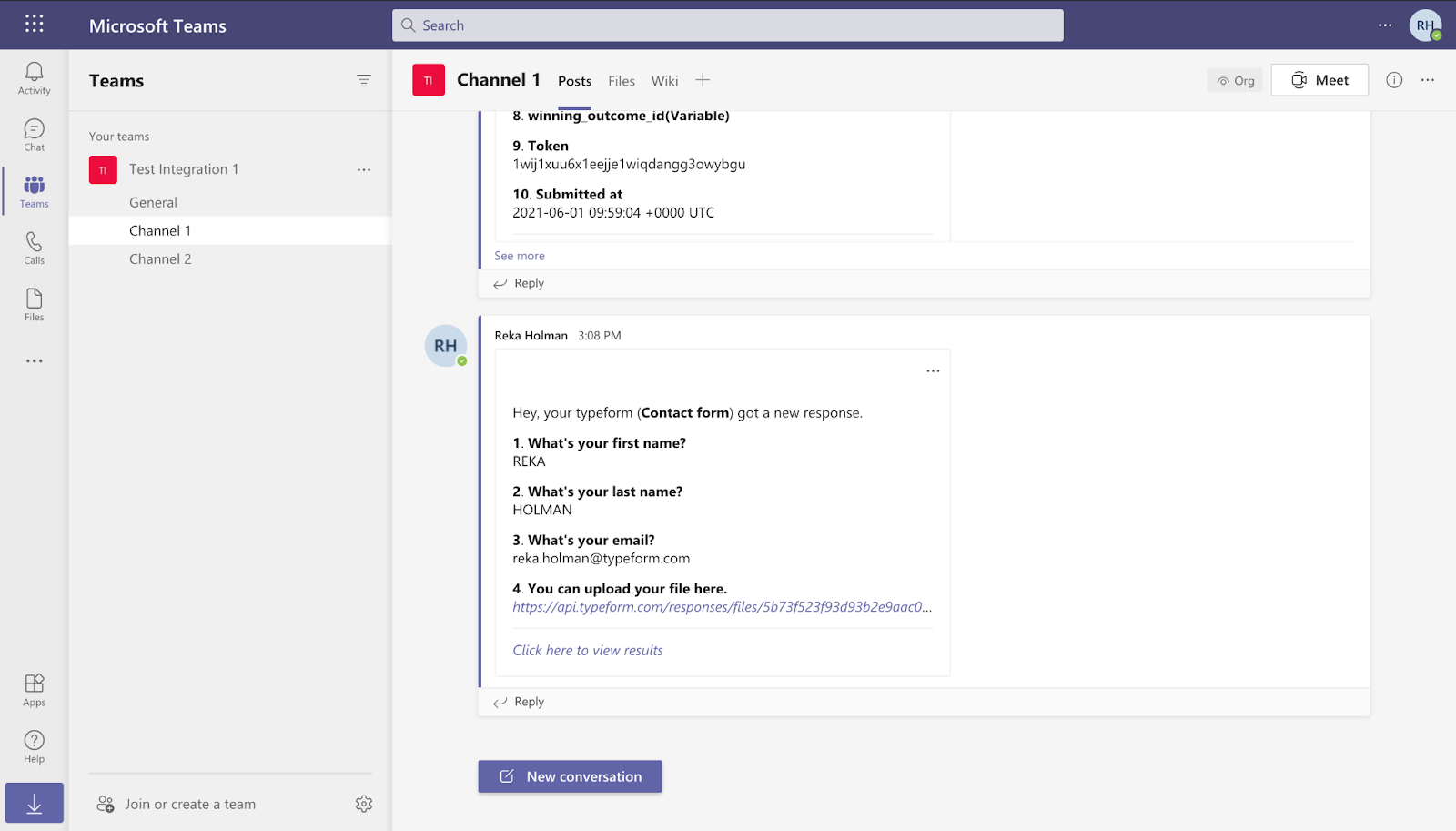The image size is (1456, 831).
Task: Open the manage teams gear icon
Action: (x=364, y=804)
